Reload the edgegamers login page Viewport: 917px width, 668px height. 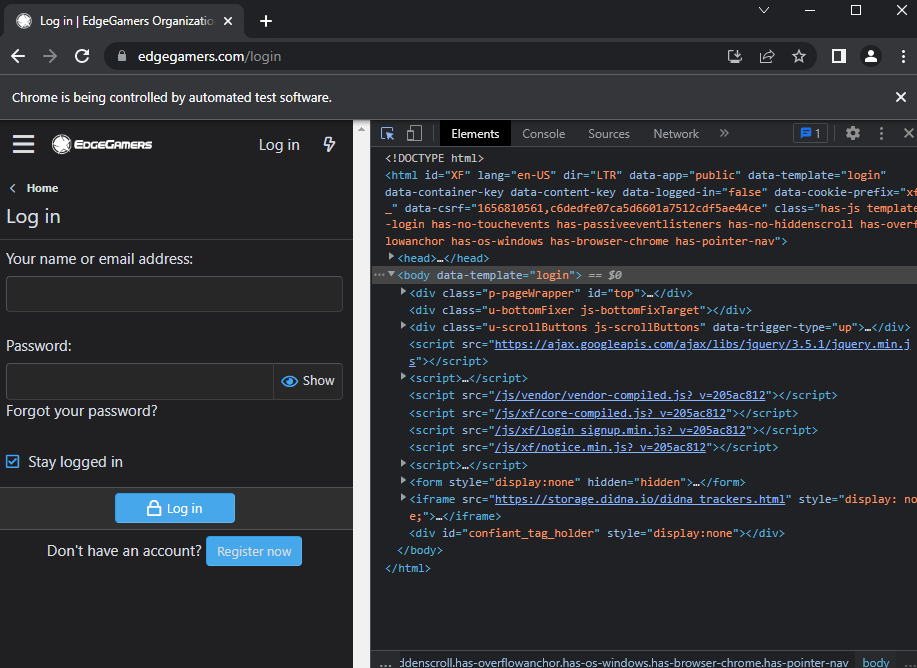82,56
